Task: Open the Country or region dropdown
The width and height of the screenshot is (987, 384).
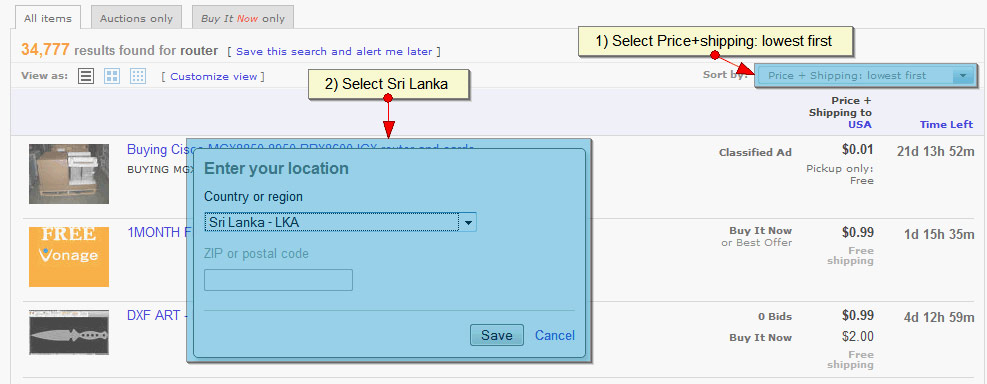Action: click(x=341, y=222)
